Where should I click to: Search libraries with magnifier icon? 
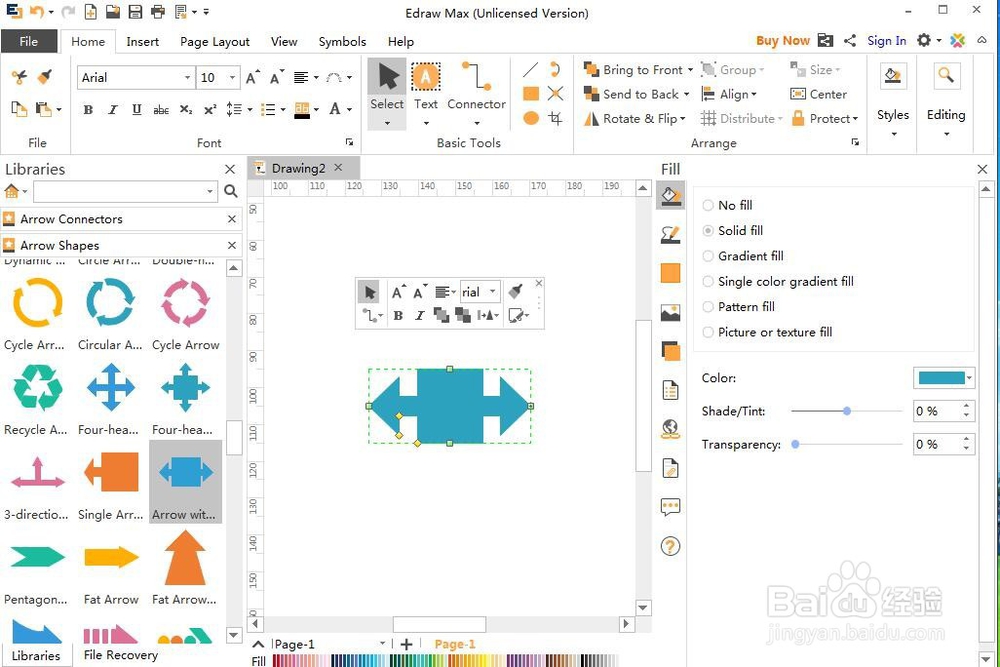231,191
